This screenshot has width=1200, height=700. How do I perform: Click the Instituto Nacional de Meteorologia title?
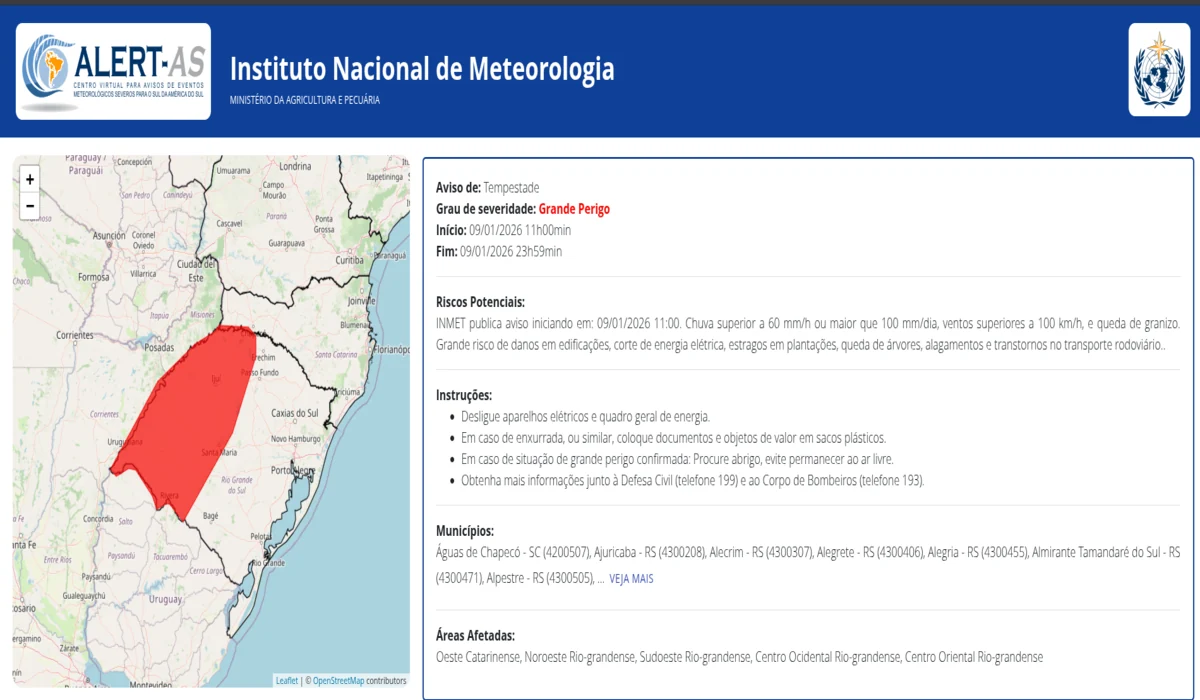[422, 69]
